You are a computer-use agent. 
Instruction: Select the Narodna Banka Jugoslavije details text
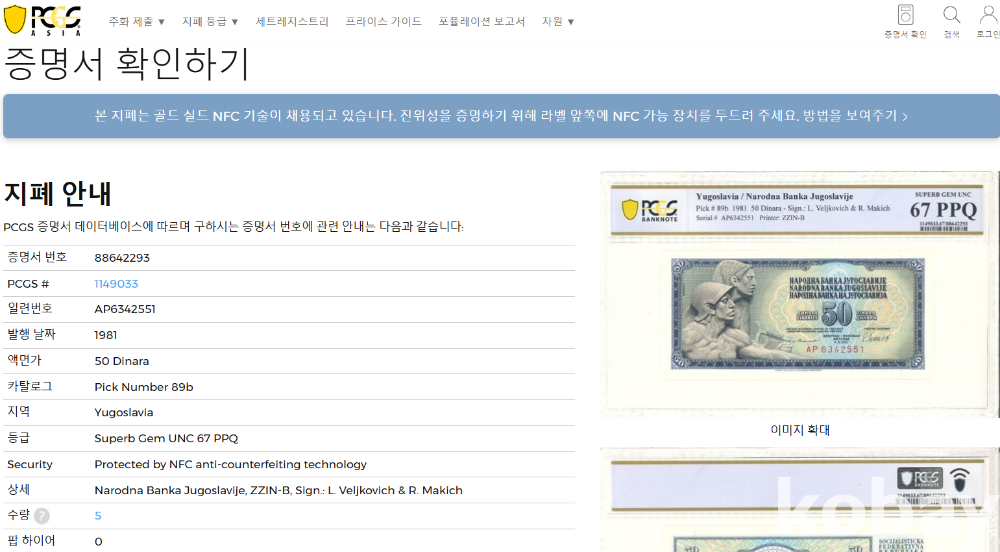(278, 490)
